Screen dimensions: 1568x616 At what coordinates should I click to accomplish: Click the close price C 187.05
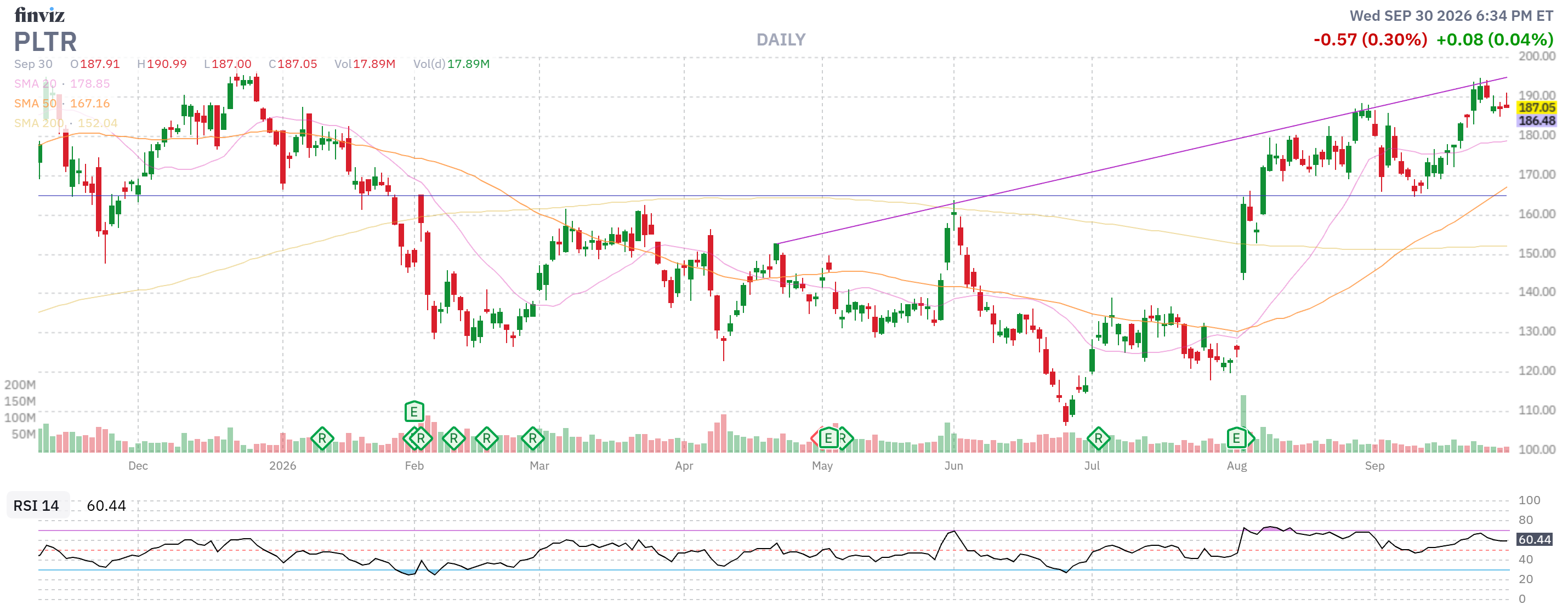[293, 64]
